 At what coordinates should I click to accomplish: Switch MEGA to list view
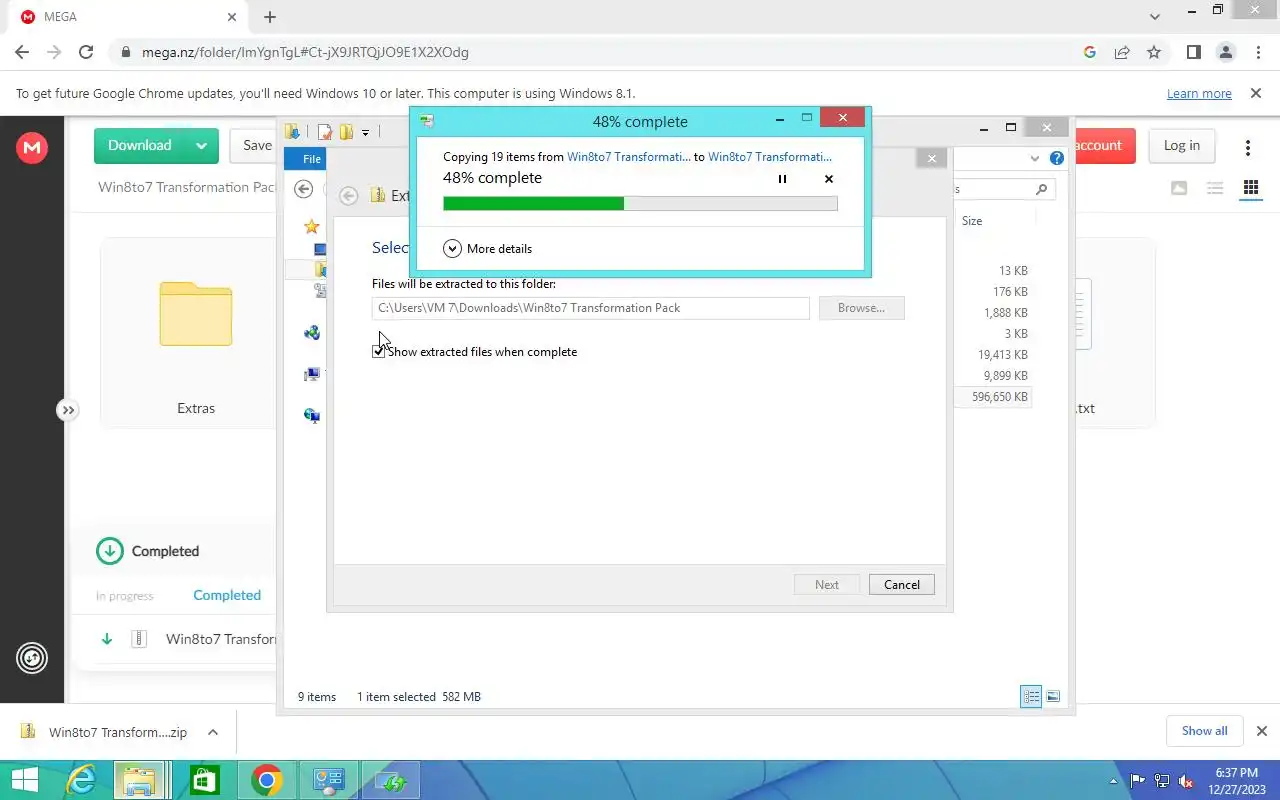[1214, 188]
